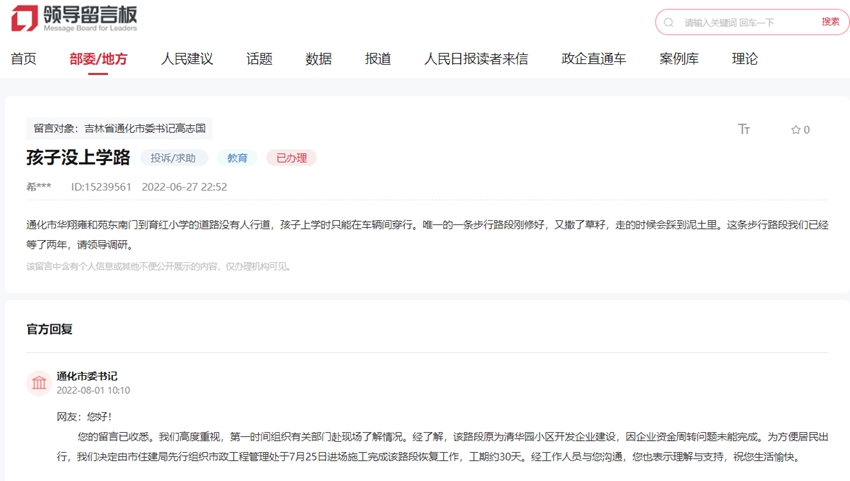Open the 政企直通车 menu item
This screenshot has width=850, height=481.
pos(593,59)
